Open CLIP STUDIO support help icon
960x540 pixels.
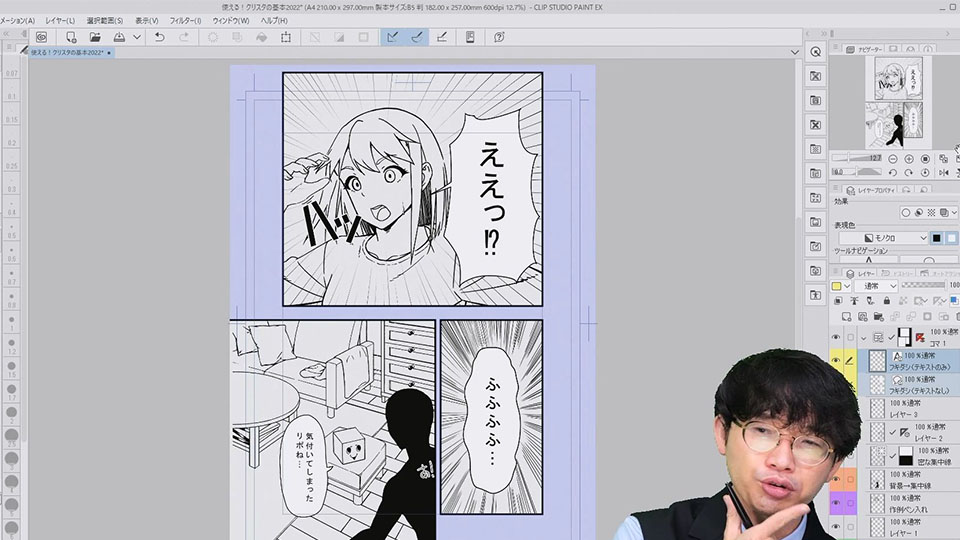[499, 37]
